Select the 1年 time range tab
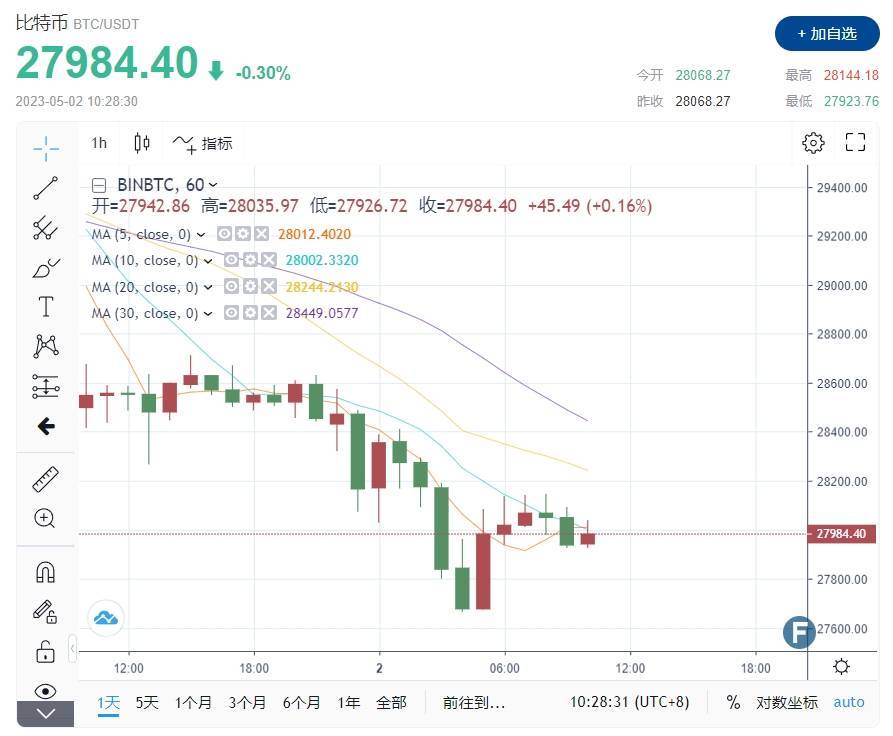 349,703
